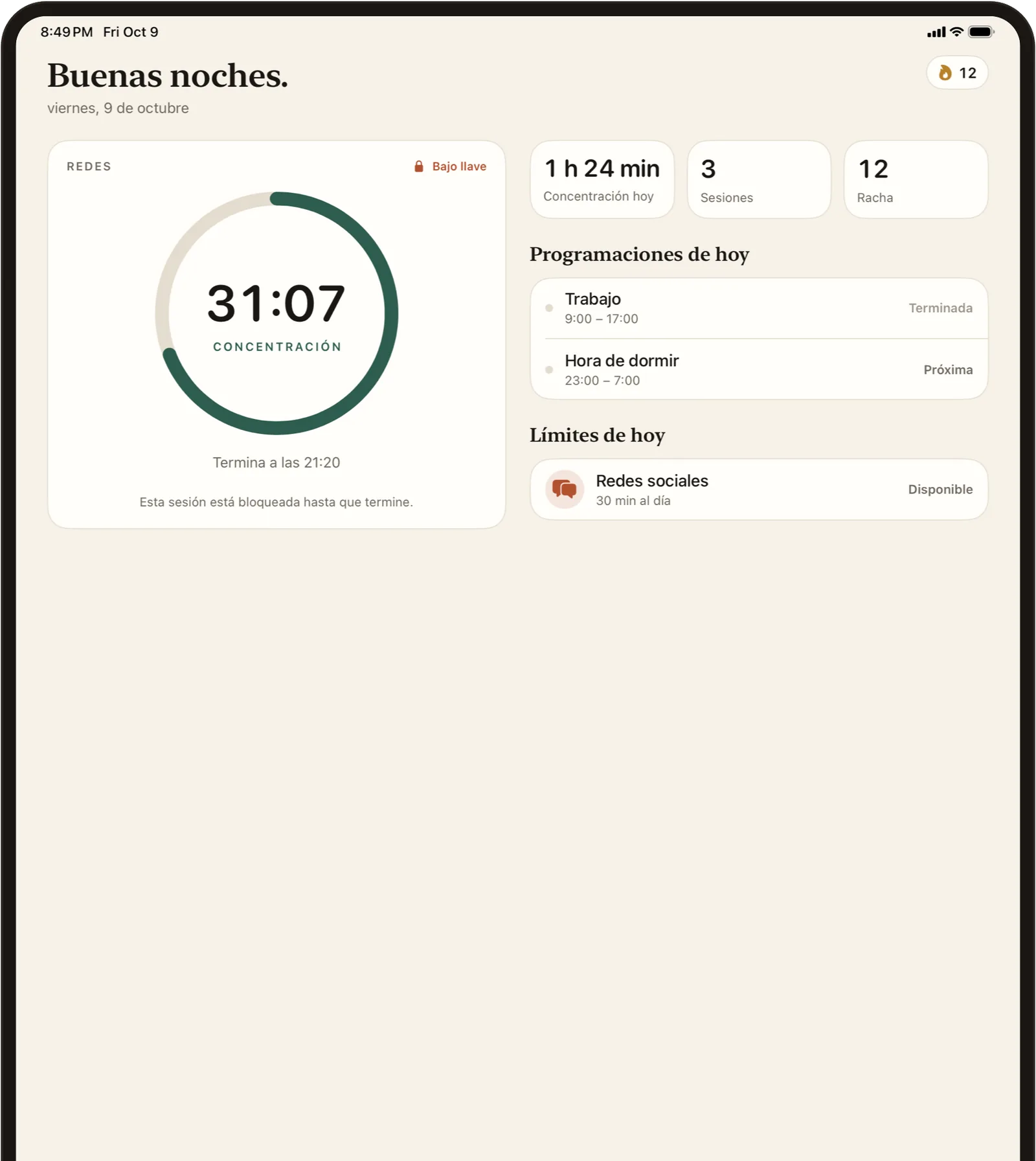Image resolution: width=1036 pixels, height=1161 pixels.
Task: Open the Concentración hoy stat card
Action: tap(602, 179)
